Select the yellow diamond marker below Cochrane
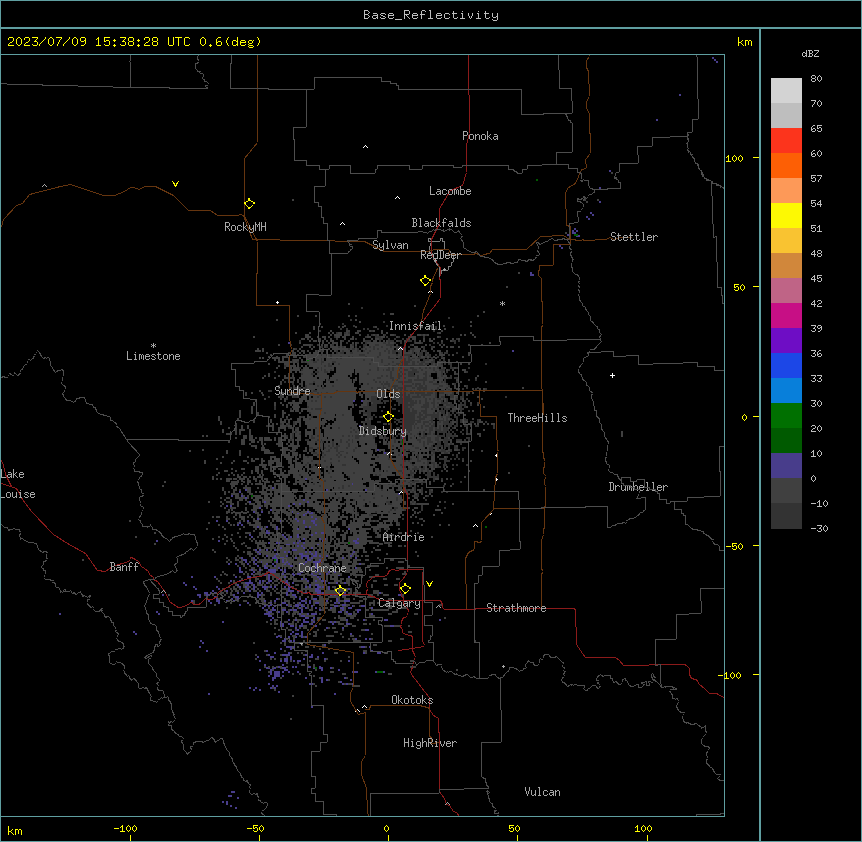The image size is (862, 842). pyautogui.click(x=340, y=591)
